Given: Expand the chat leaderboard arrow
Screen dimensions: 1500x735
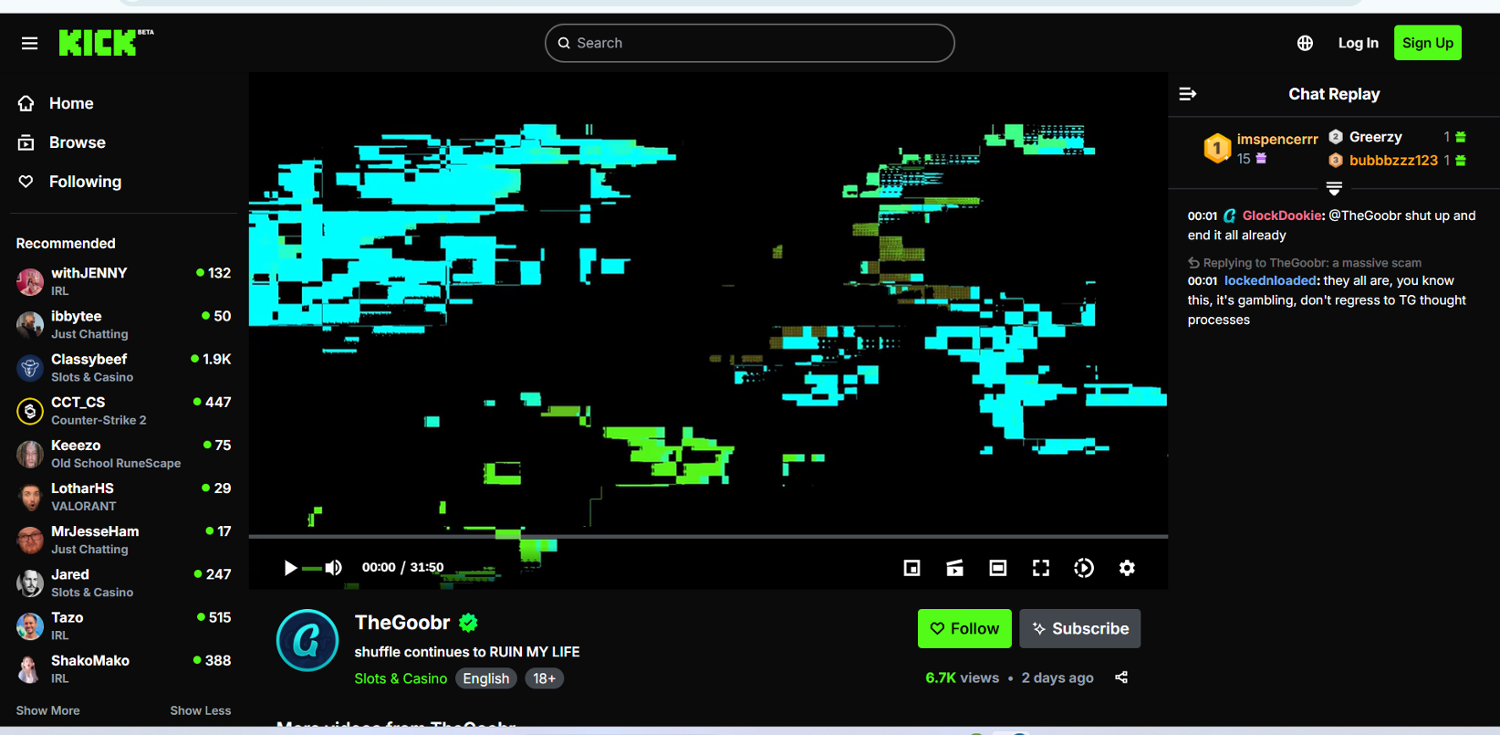Looking at the screenshot, I should 1333,188.
